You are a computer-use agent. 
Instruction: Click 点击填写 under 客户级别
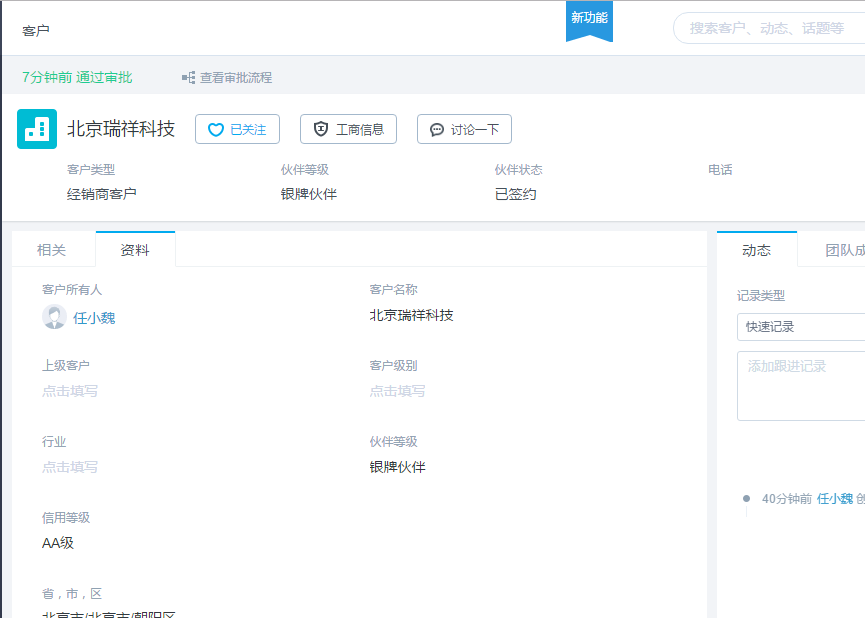397,391
